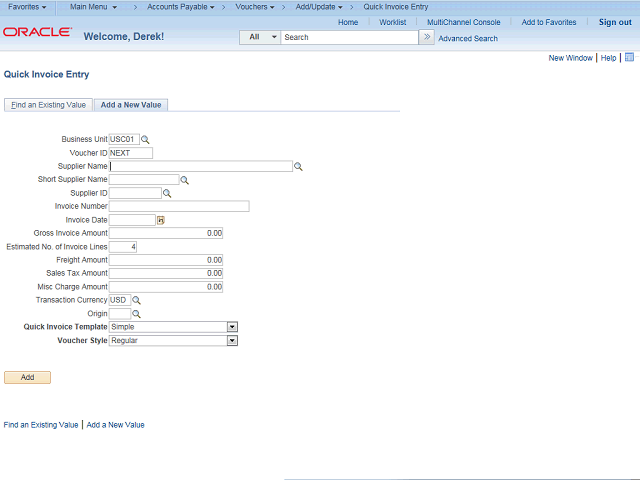Expand Vouchers breadcrumb menu
Screen dimensions: 640x480
pos(255,7)
